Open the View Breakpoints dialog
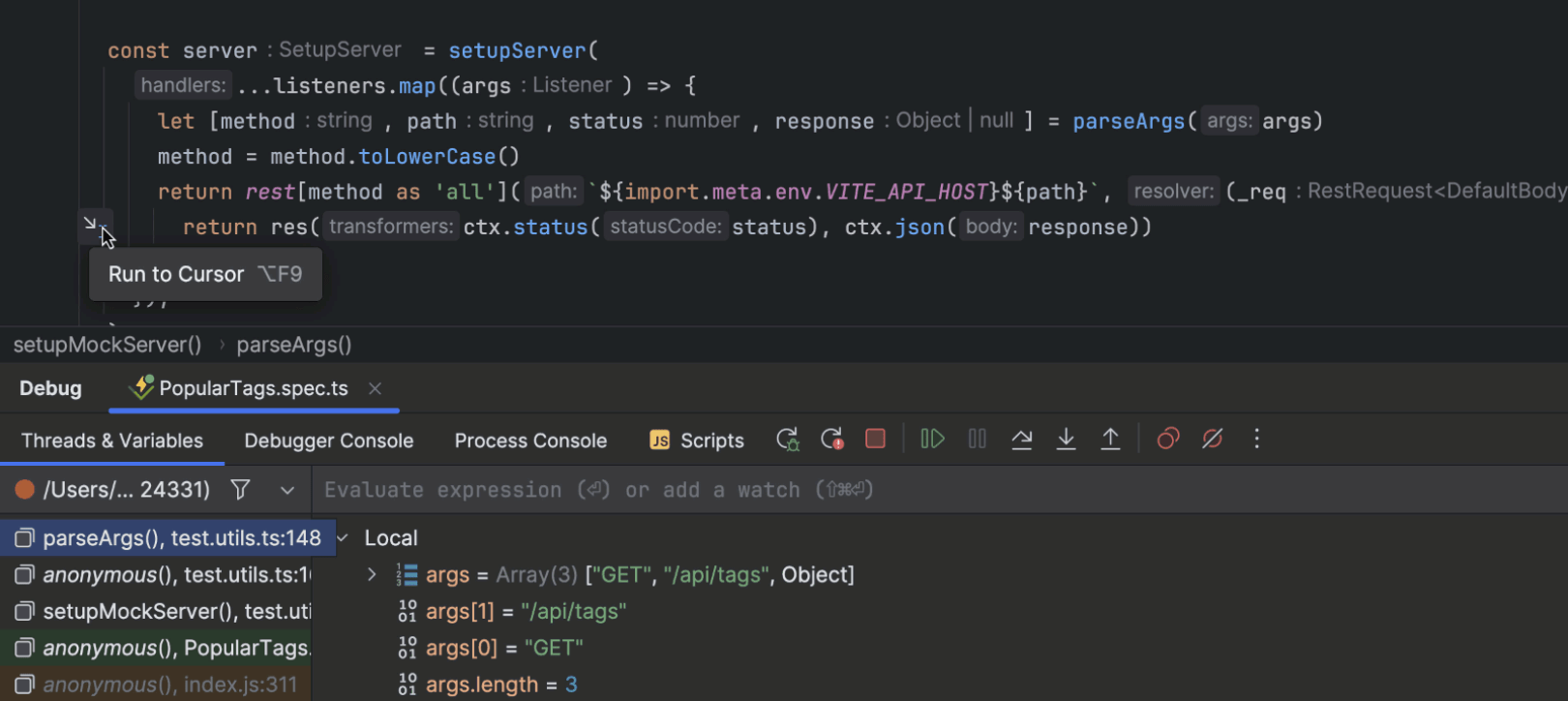The width and height of the screenshot is (1568, 701). pyautogui.click(x=1168, y=440)
